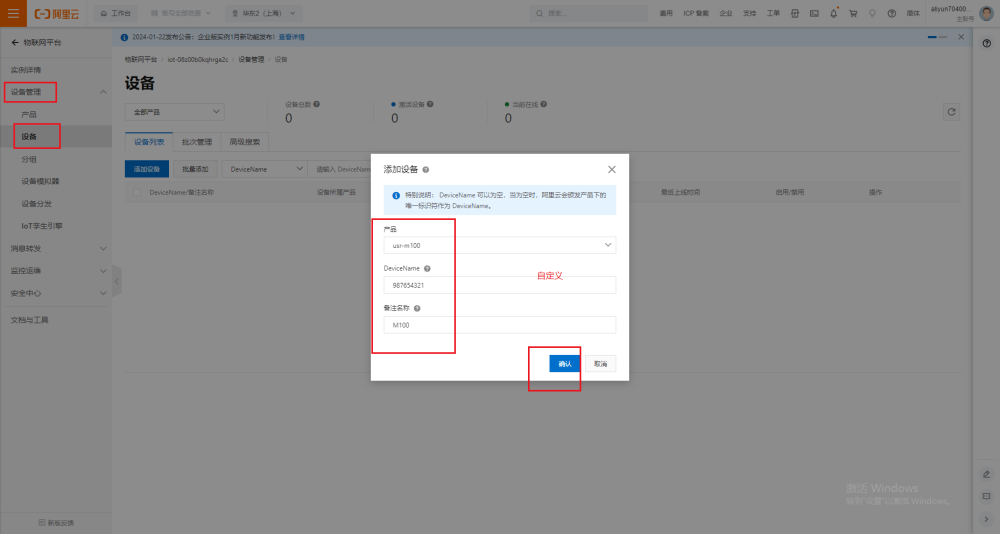Screen dimensions: 1000x534
Task: Click the 批量添加 button
Action: [x=195, y=169]
